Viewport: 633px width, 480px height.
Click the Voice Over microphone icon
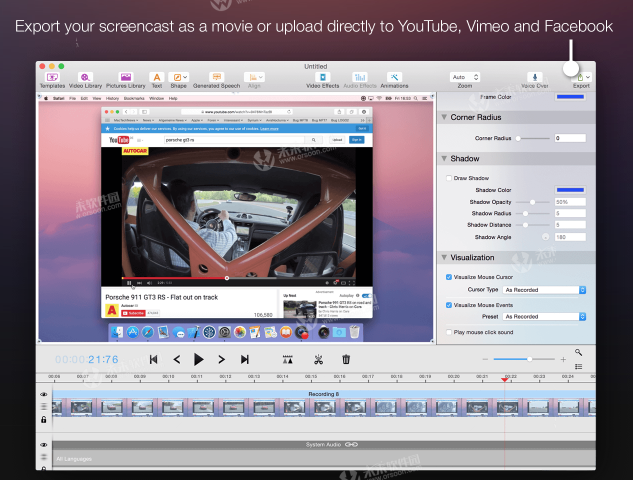[534, 77]
